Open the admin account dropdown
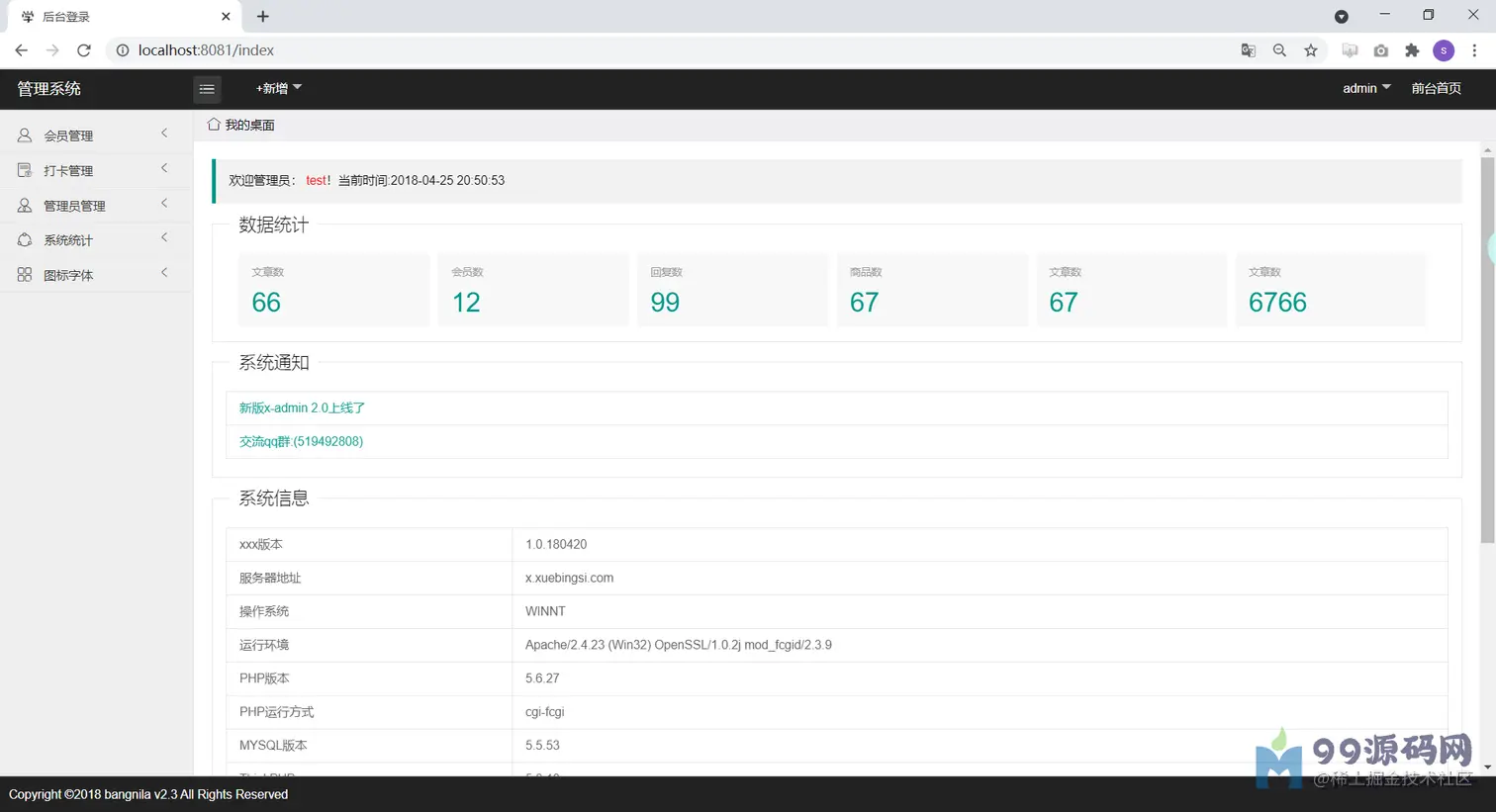Screen dimensions: 1496x812 (1366, 88)
